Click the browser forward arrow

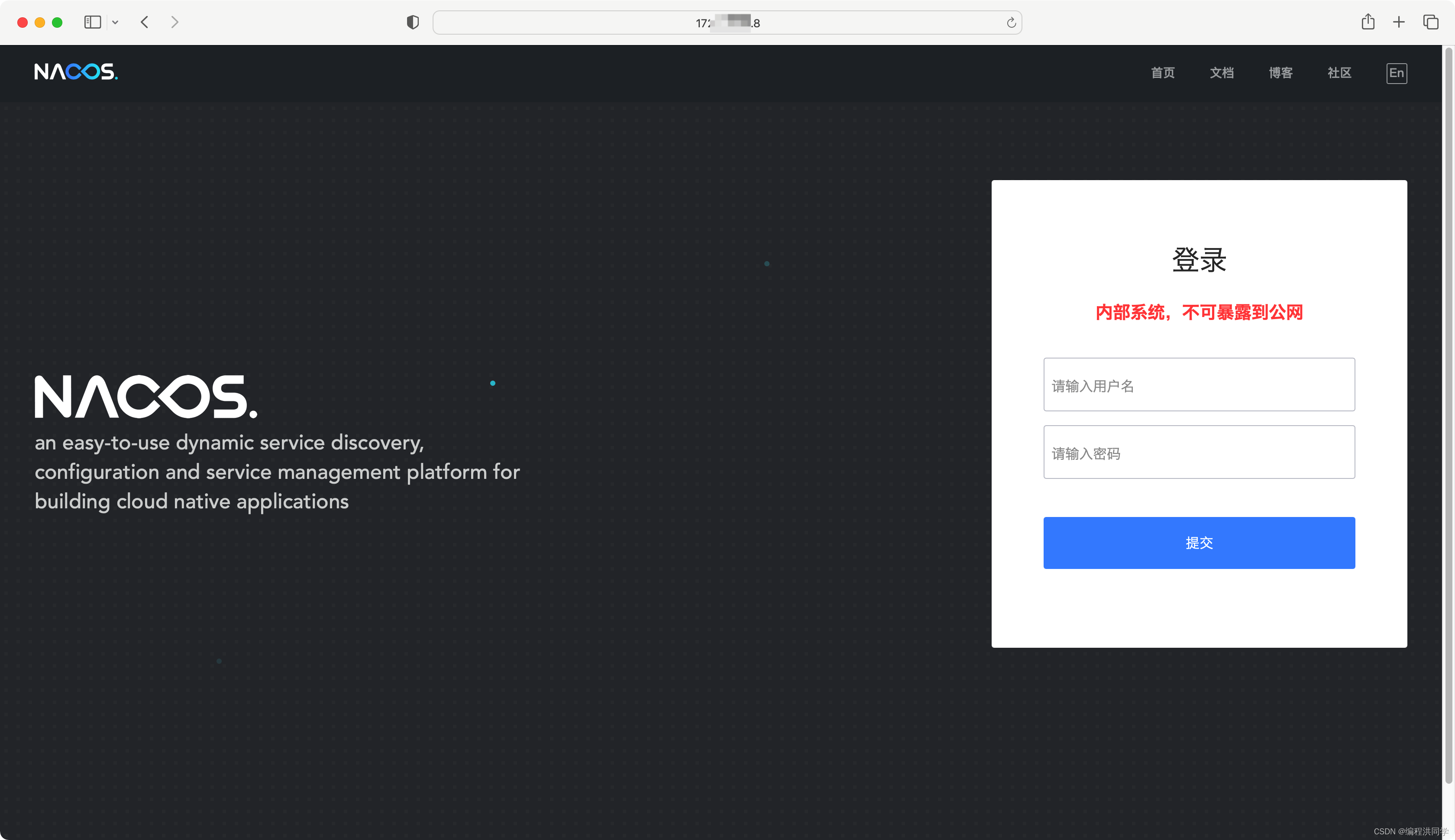click(x=174, y=23)
